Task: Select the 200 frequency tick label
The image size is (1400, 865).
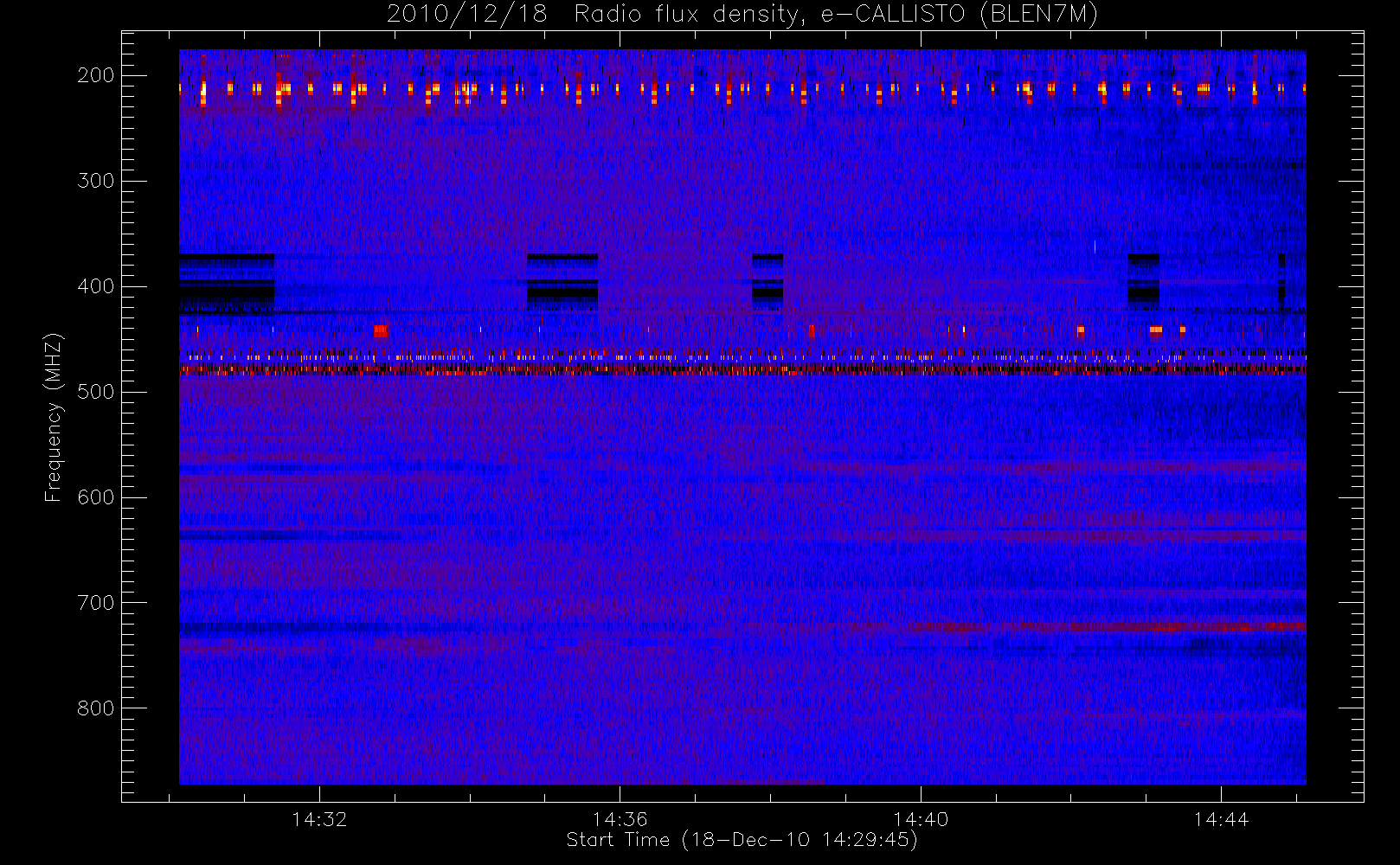Action: (96, 75)
